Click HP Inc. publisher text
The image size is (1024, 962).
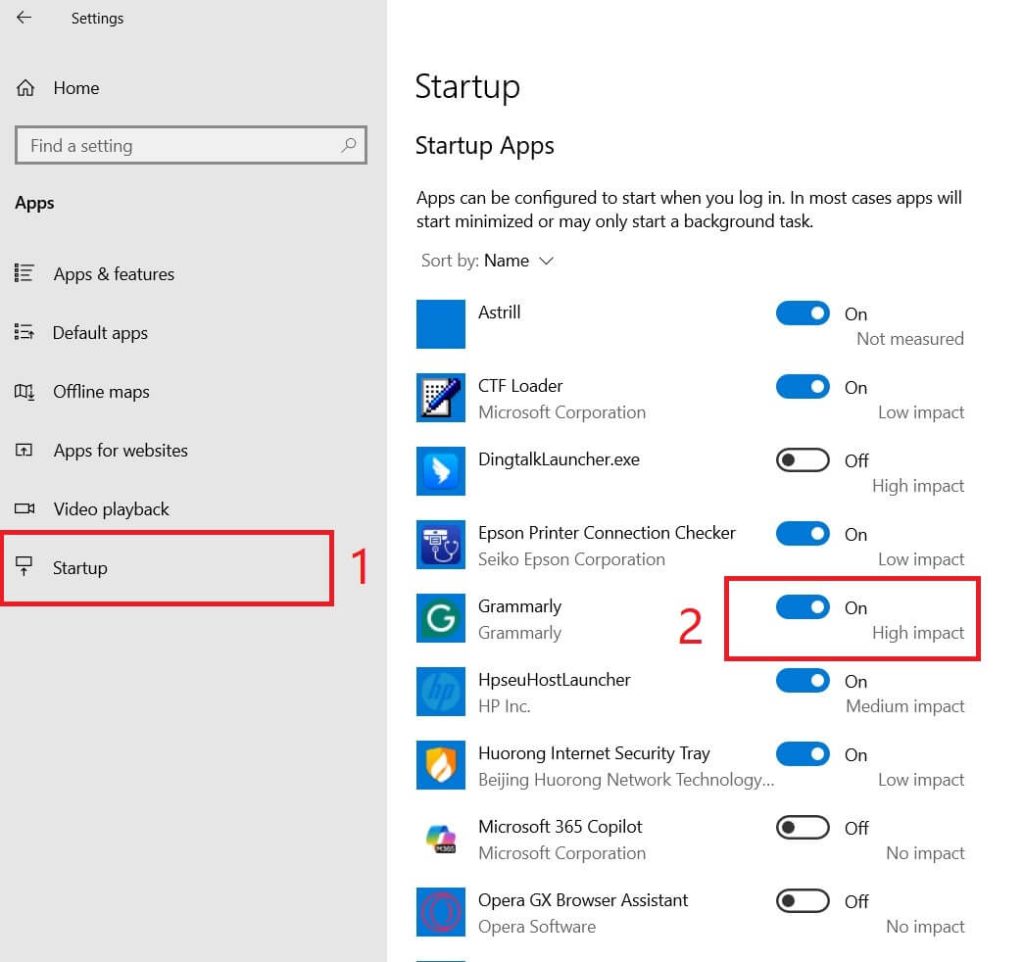pos(504,706)
